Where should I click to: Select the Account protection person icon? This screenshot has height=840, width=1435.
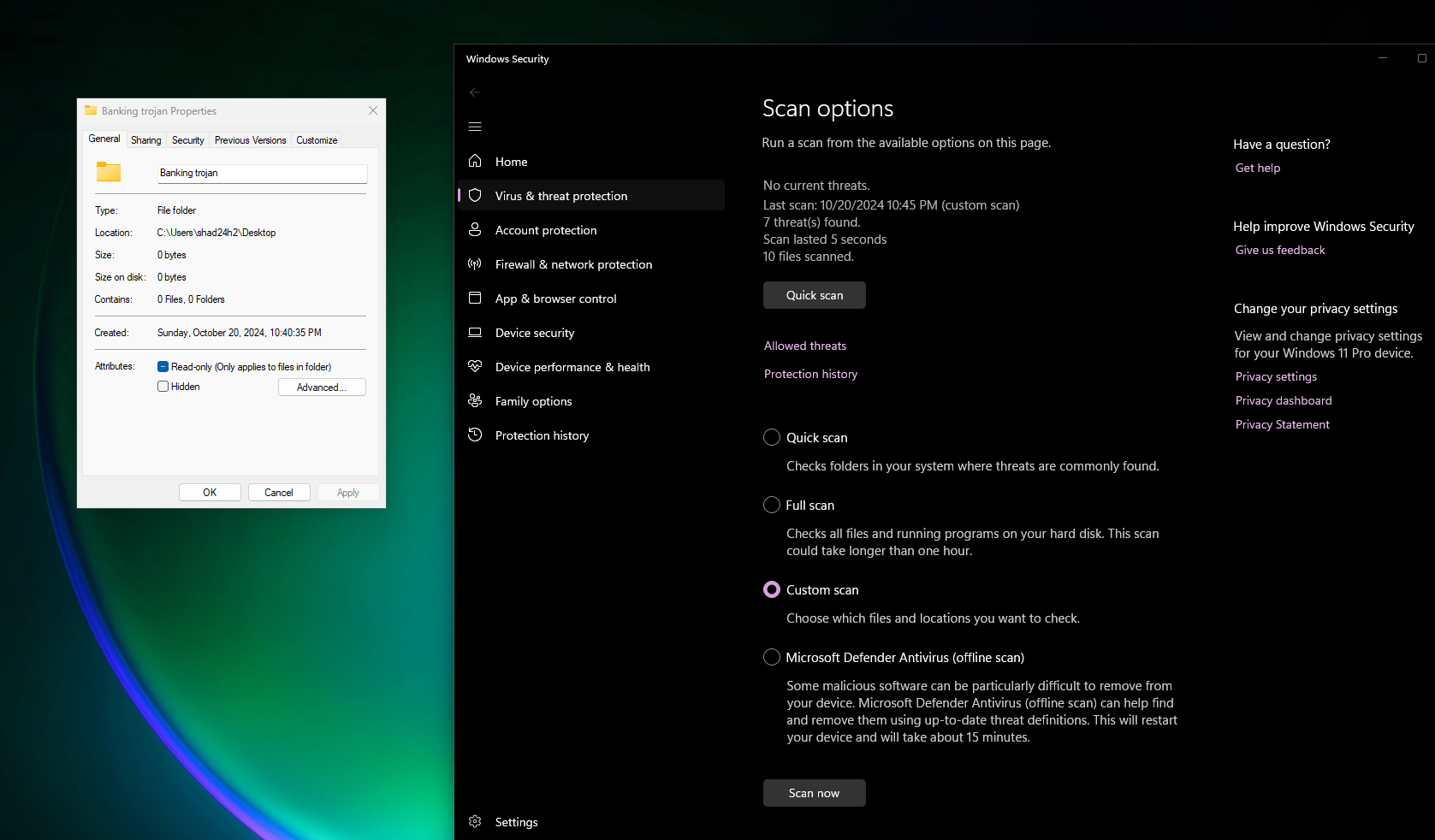475,229
